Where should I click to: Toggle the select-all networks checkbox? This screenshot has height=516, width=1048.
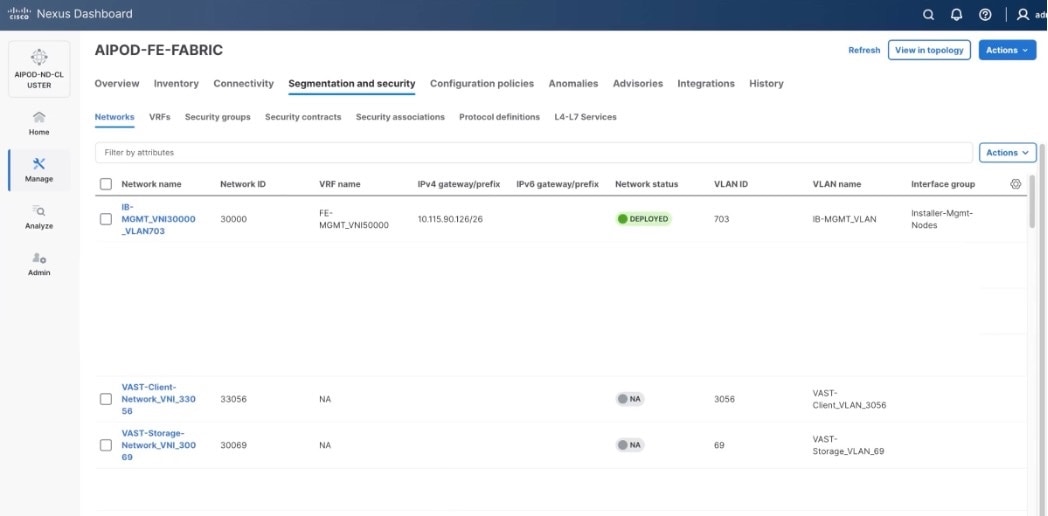[106, 184]
